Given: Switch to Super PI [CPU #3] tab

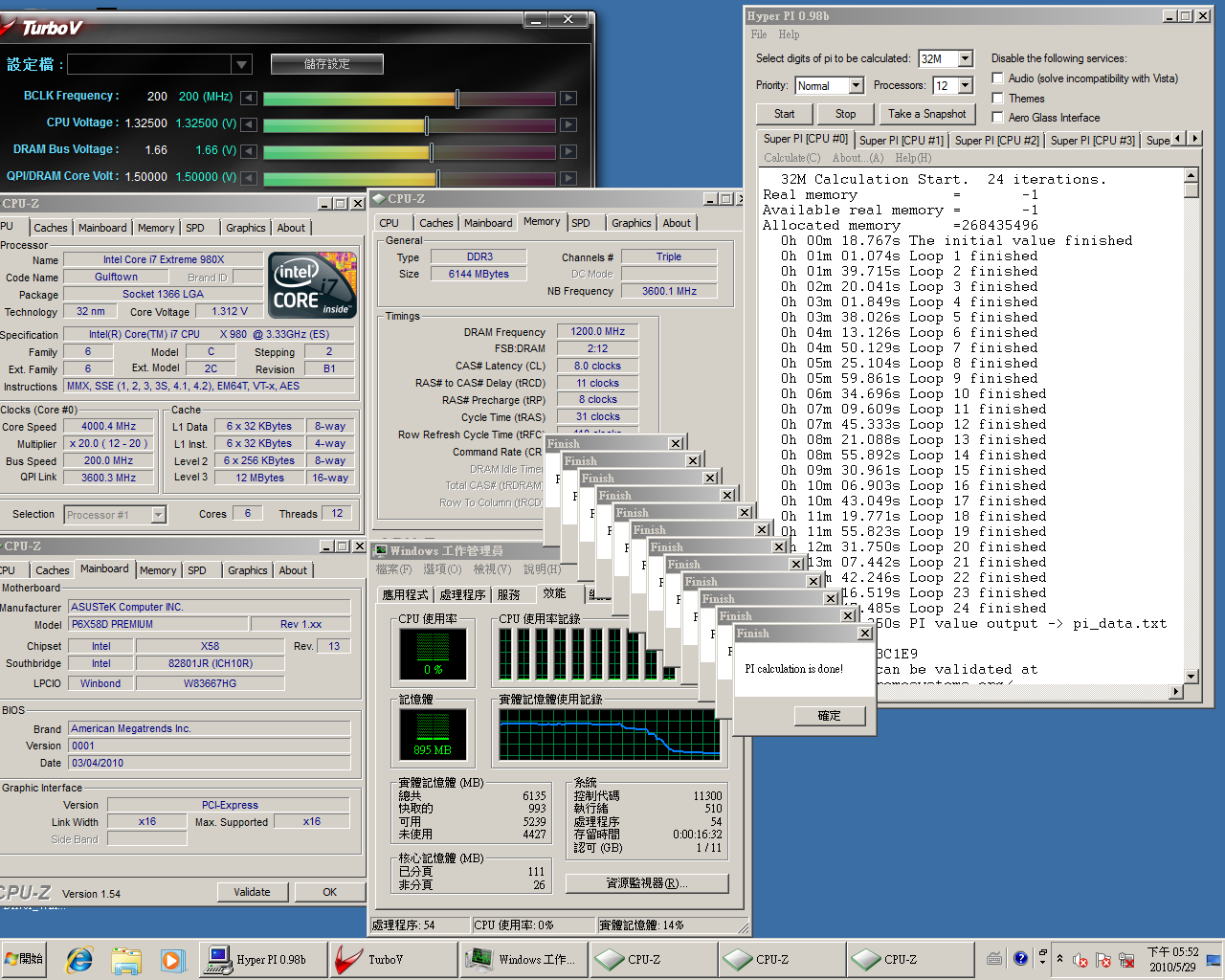Looking at the screenshot, I should (1092, 140).
